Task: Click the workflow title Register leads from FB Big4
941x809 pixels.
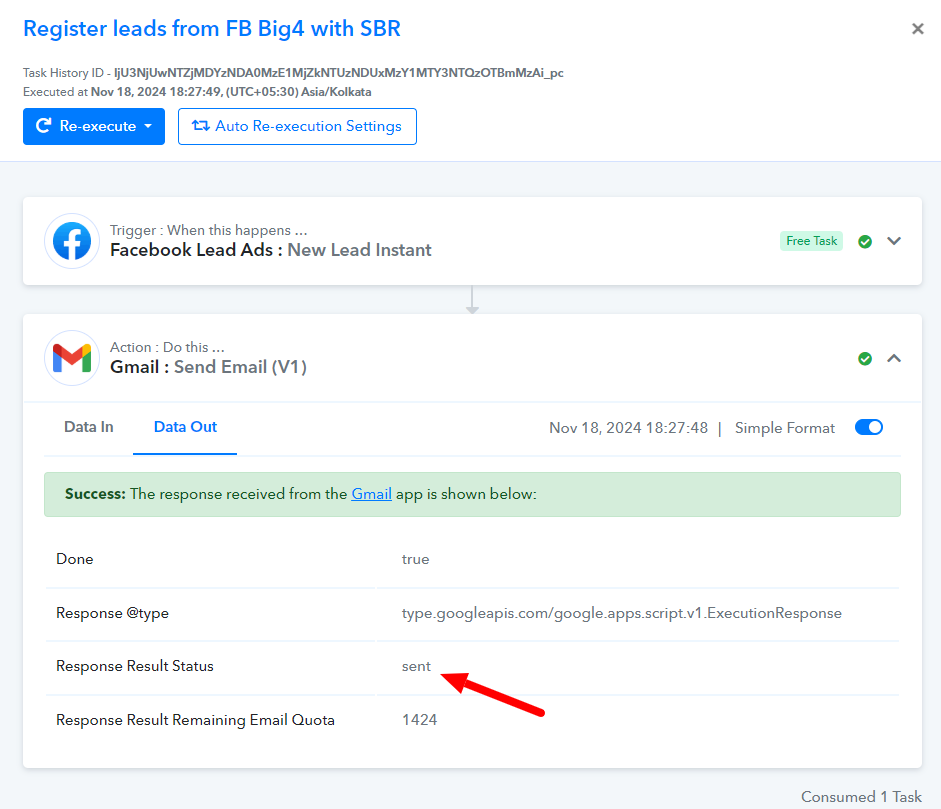Action: click(212, 28)
